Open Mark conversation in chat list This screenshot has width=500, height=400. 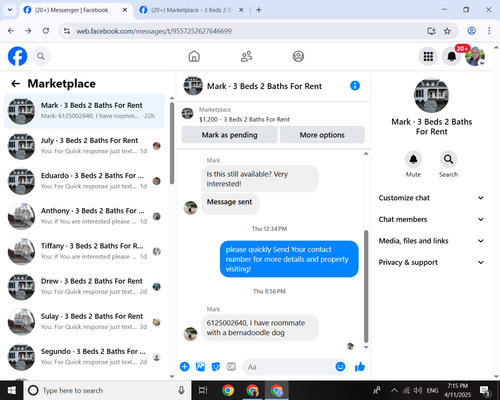tap(84, 111)
